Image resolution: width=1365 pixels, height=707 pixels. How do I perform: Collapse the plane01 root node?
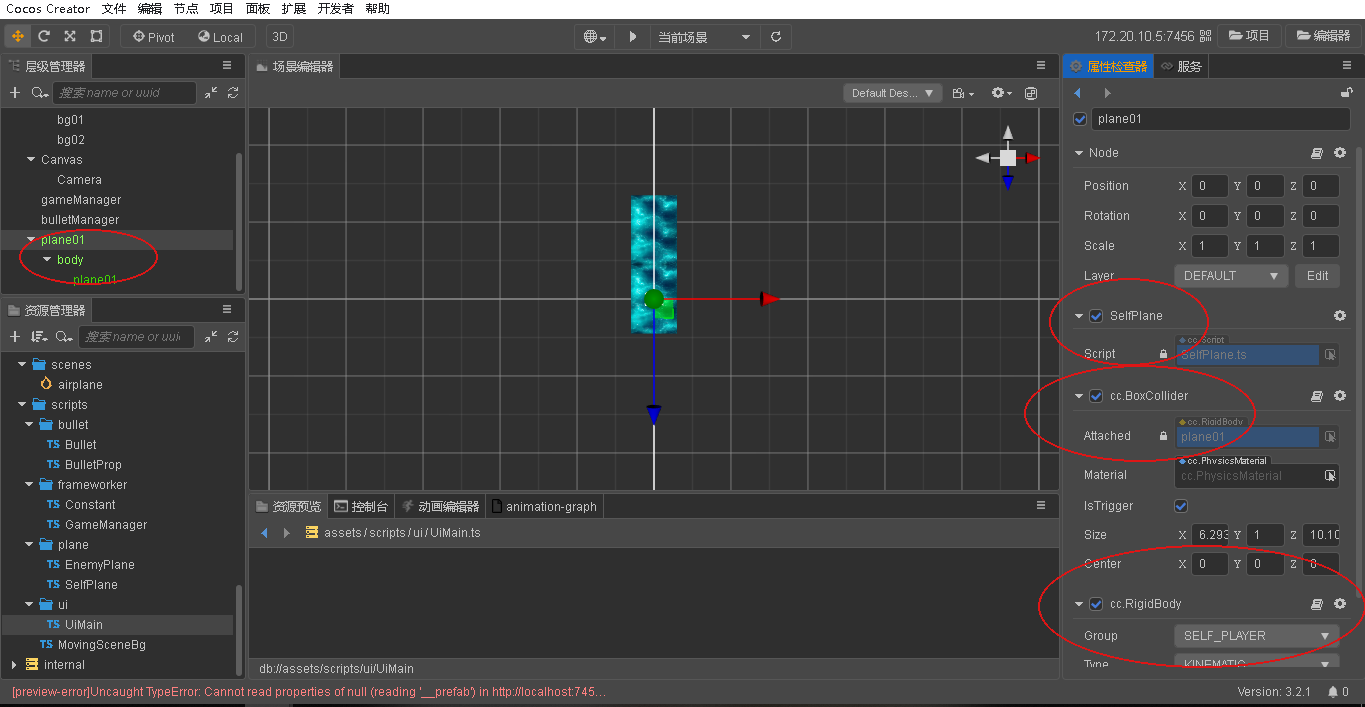coord(31,240)
